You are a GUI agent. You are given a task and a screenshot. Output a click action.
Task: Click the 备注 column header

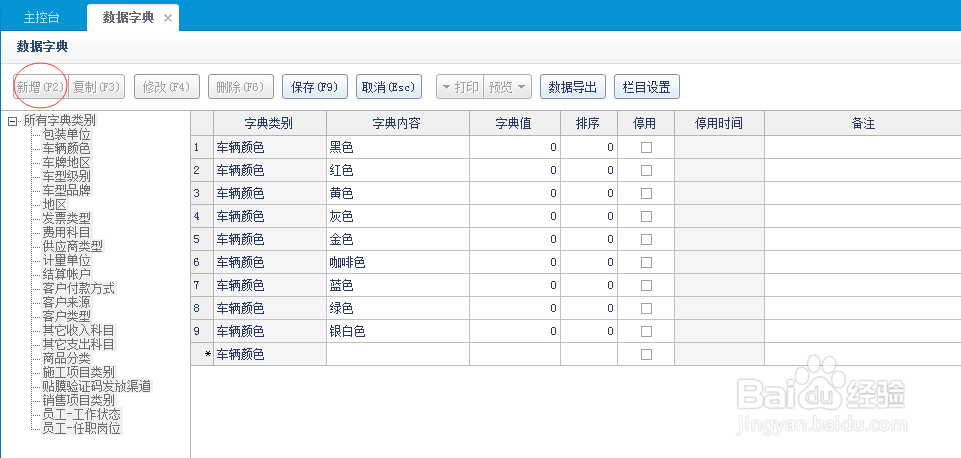pyautogui.click(x=863, y=123)
